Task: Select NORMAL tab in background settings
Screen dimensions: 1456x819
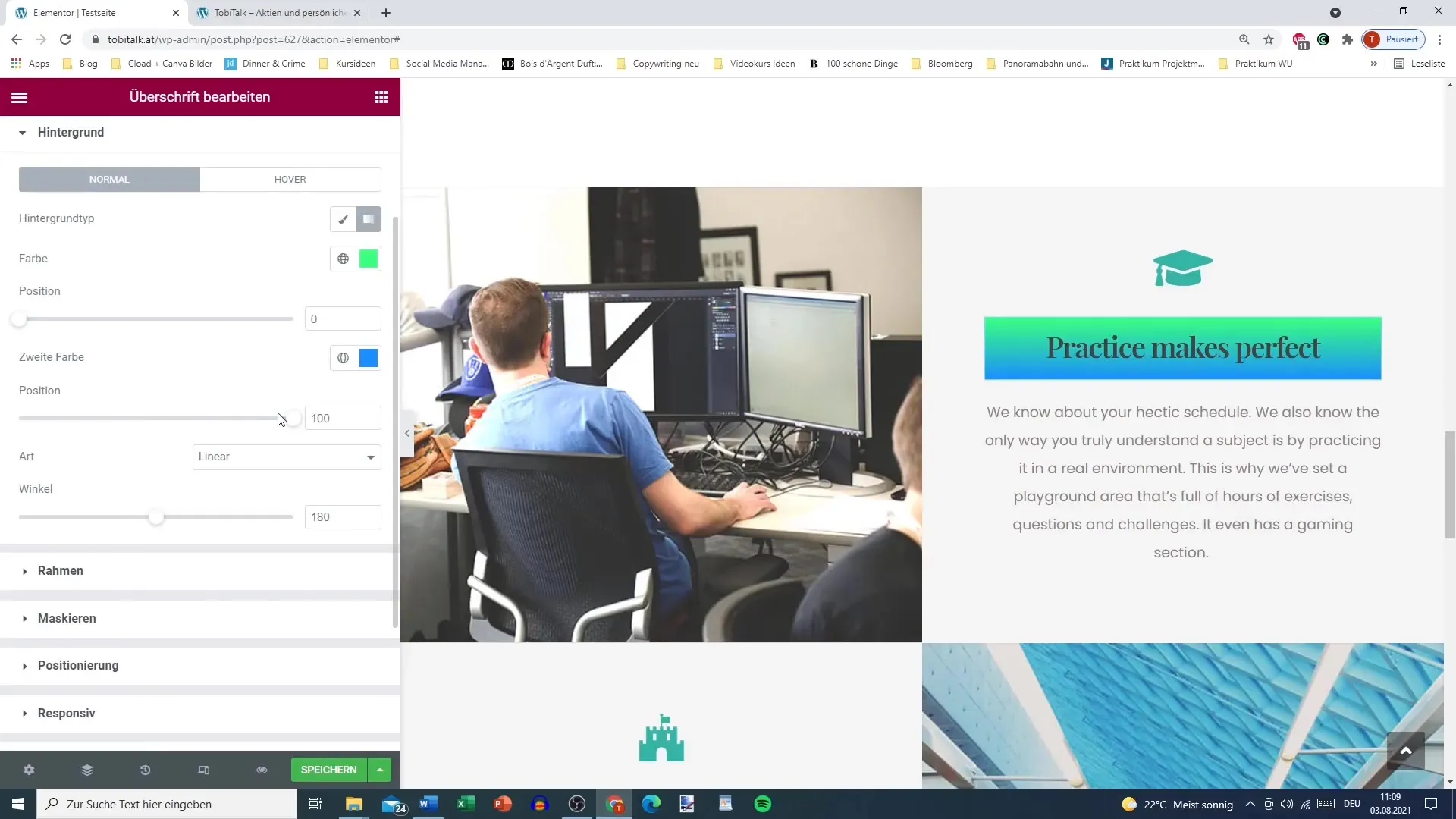Action: [x=108, y=179]
